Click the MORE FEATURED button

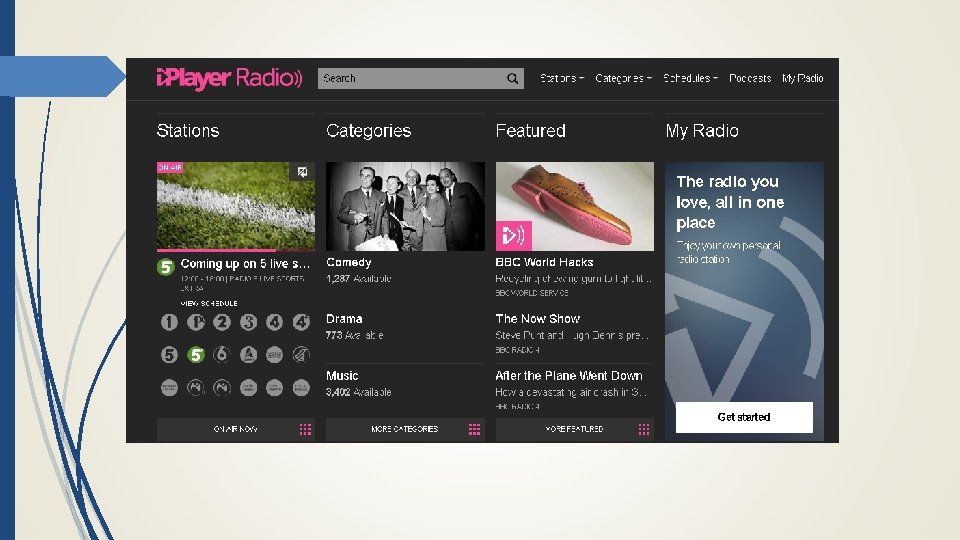point(574,429)
